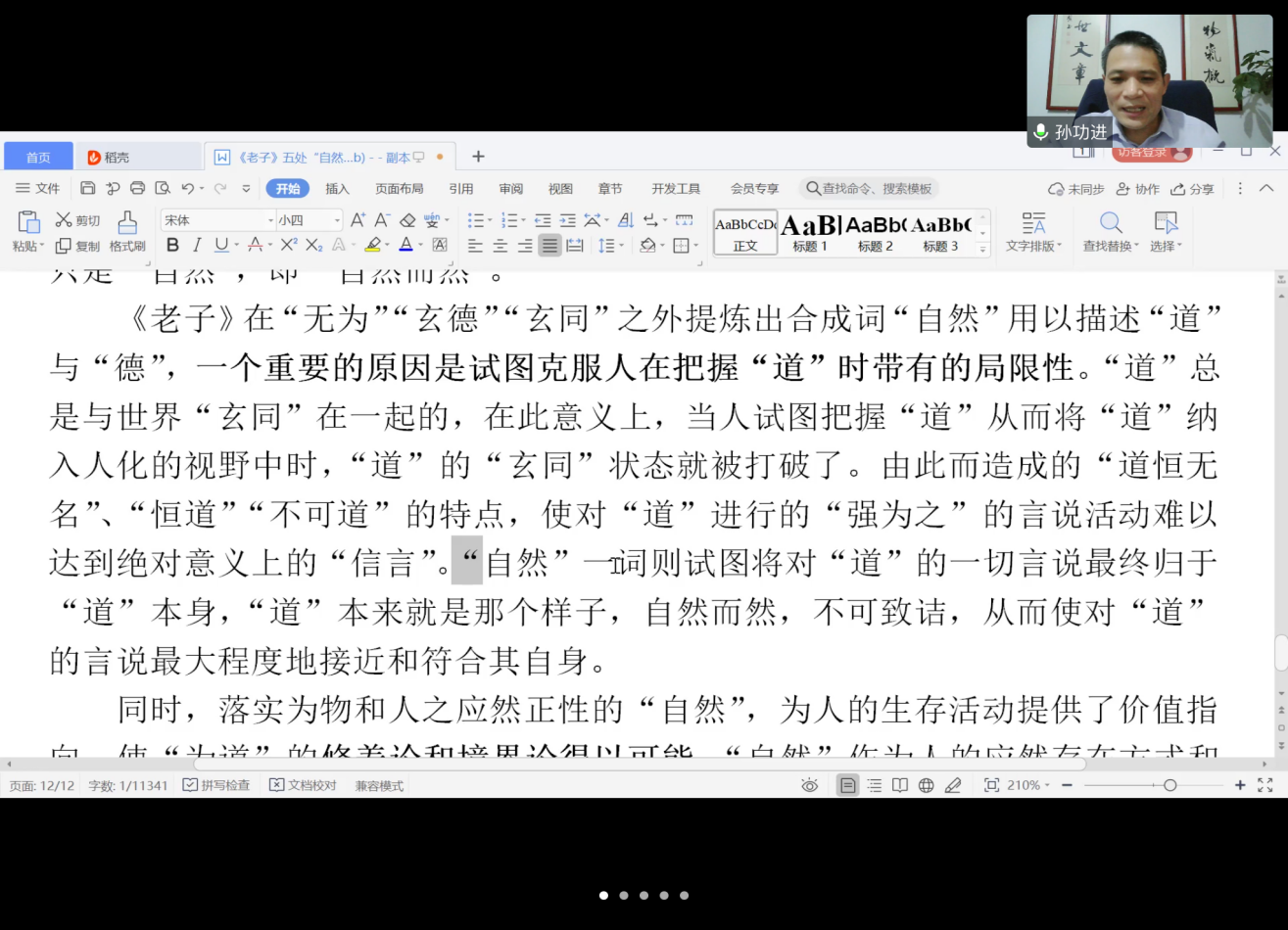1288x930 pixels.
Task: Toggle Bold formatting
Action: point(172,245)
